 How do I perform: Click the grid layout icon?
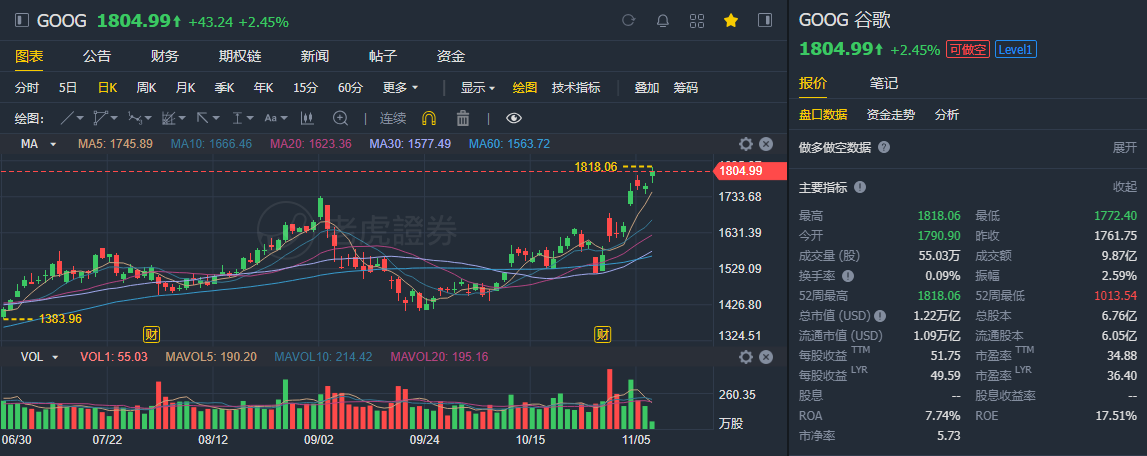point(697,20)
